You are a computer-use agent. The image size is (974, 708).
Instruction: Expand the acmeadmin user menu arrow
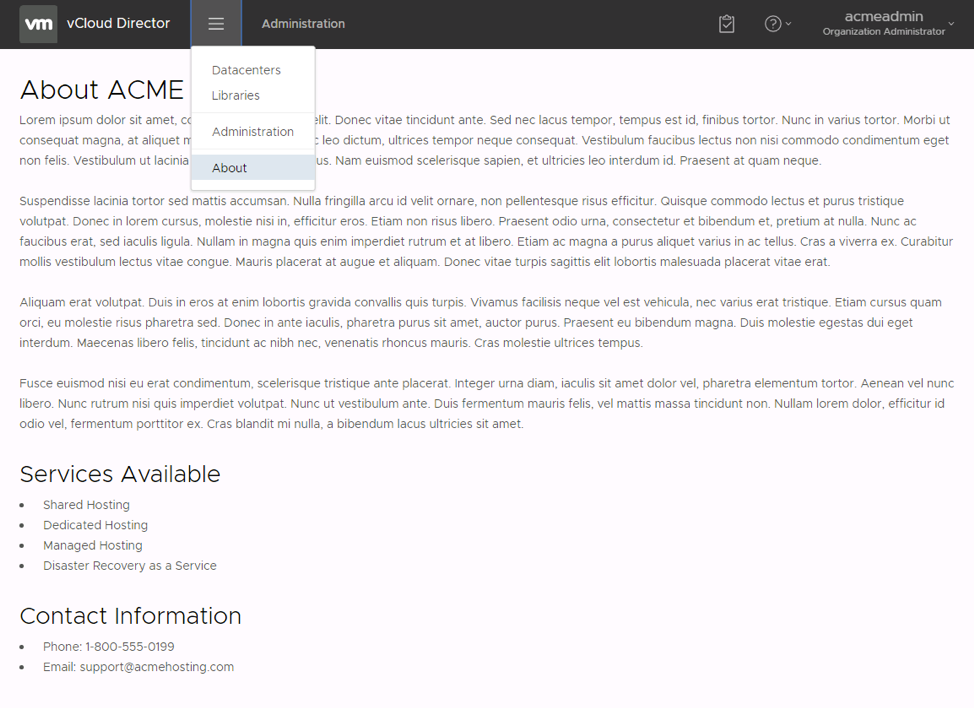951,24
